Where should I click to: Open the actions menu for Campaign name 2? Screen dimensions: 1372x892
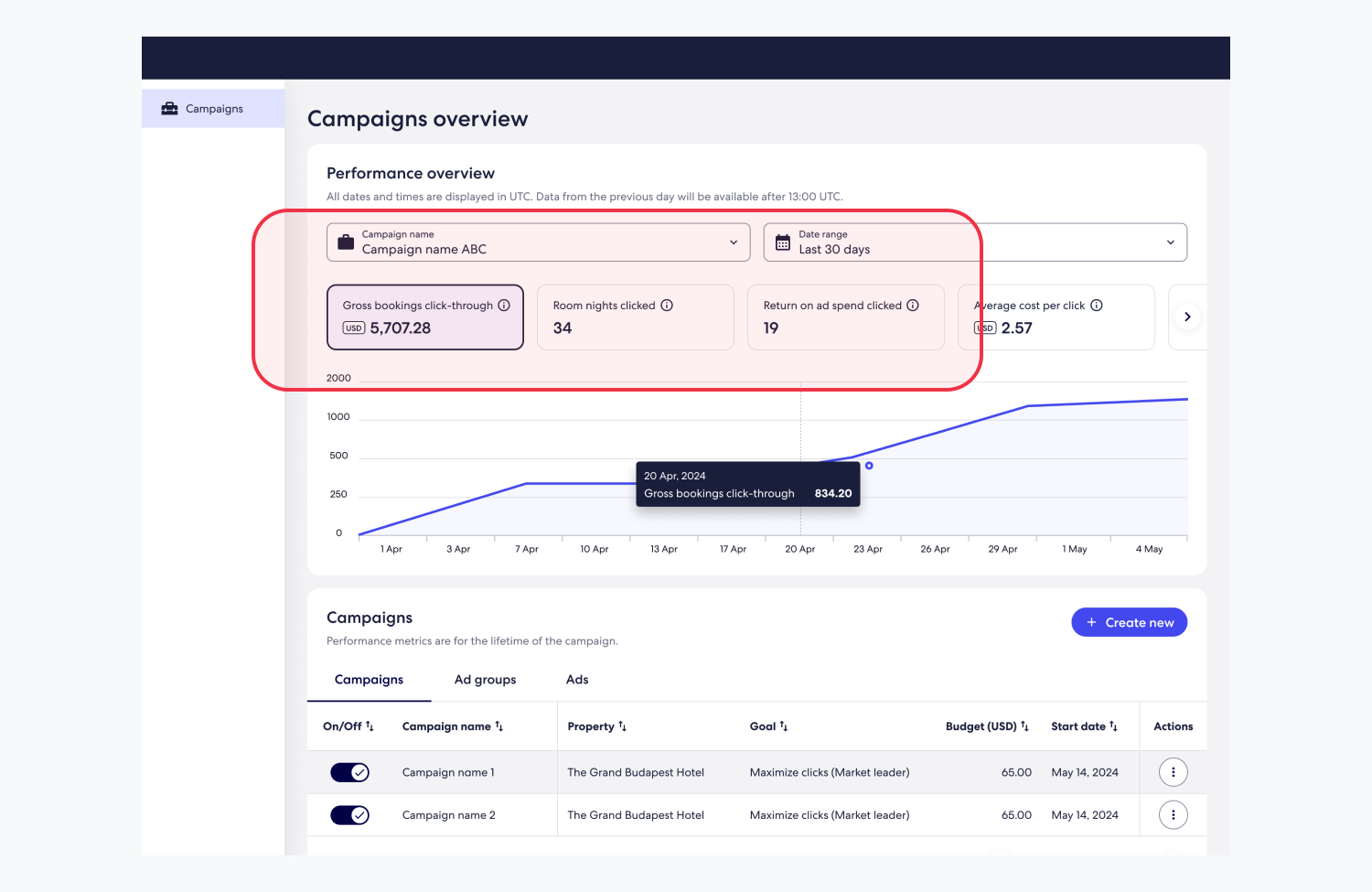1173,814
